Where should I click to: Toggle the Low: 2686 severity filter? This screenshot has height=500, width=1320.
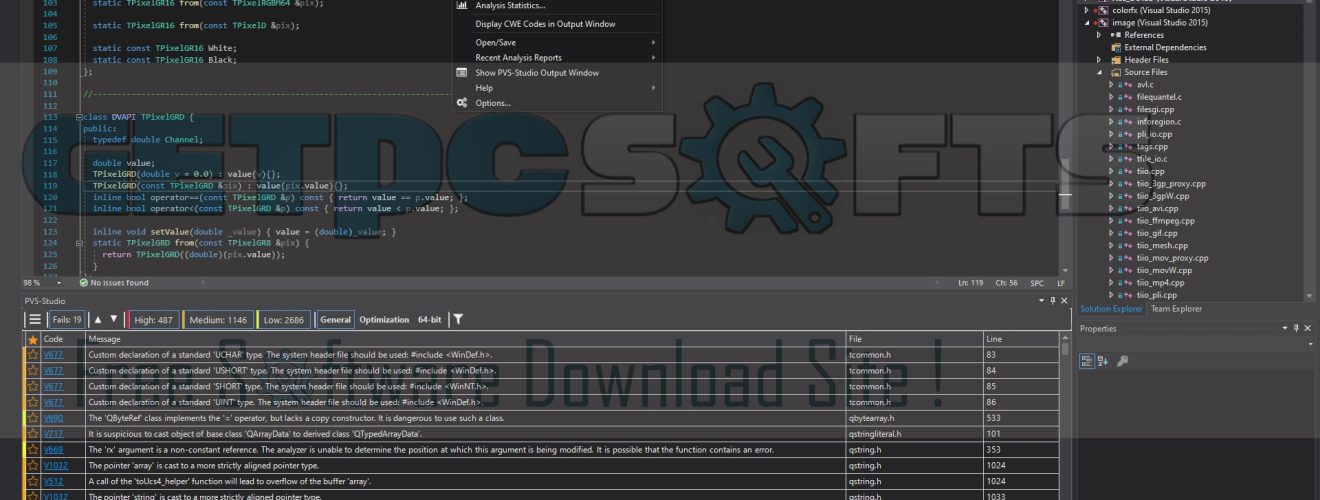click(283, 320)
